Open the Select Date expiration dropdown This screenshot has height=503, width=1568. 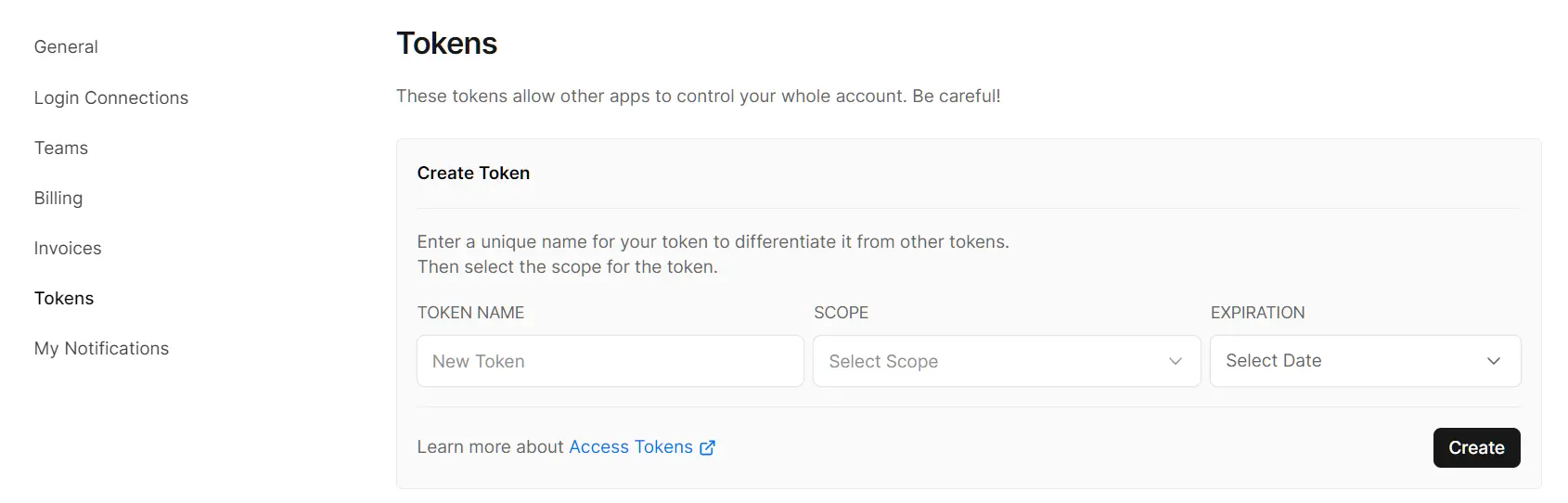coord(1366,361)
